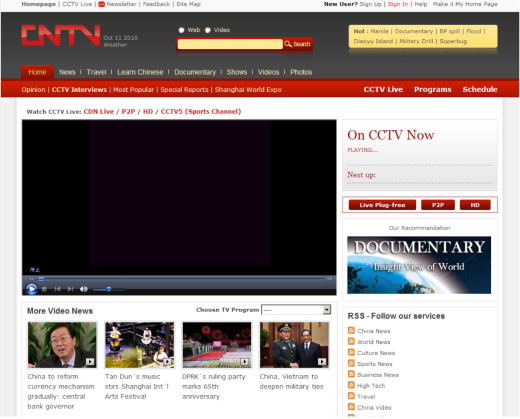Skip to next track in player

[x=70, y=289]
